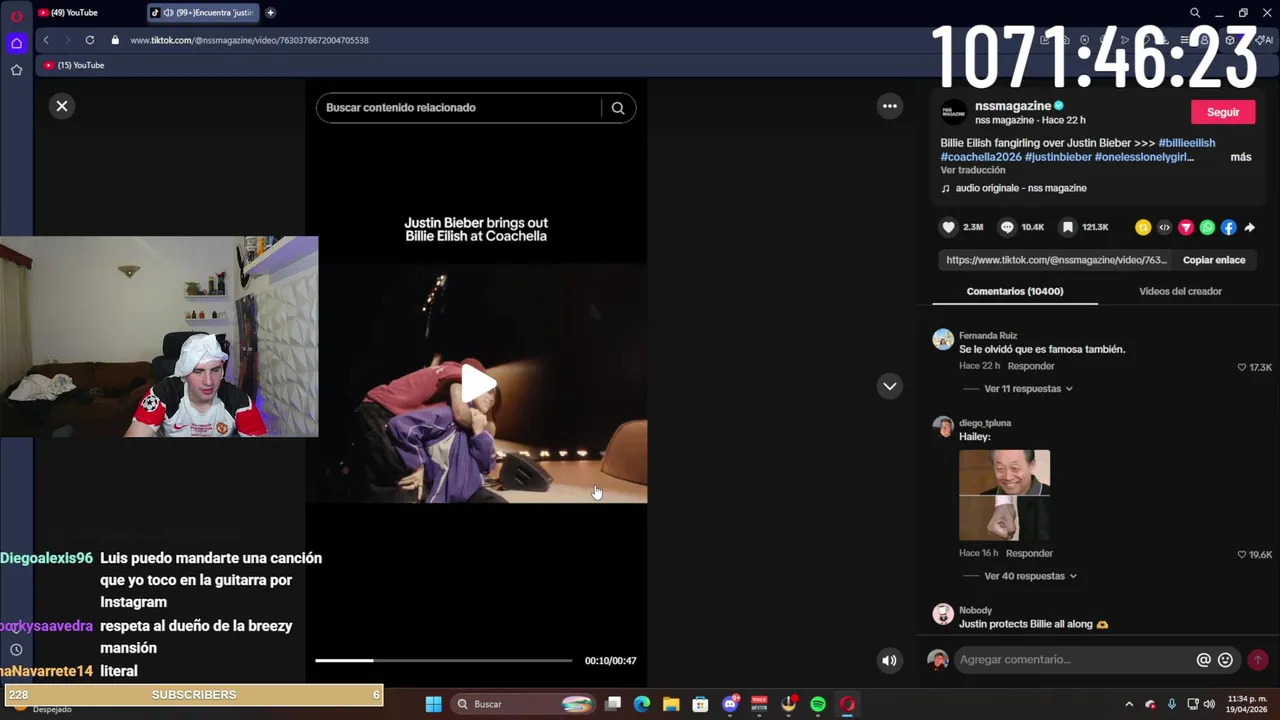Open the emoji picker in comment box
Viewport: 1280px width, 720px height.
[x=1225, y=660]
